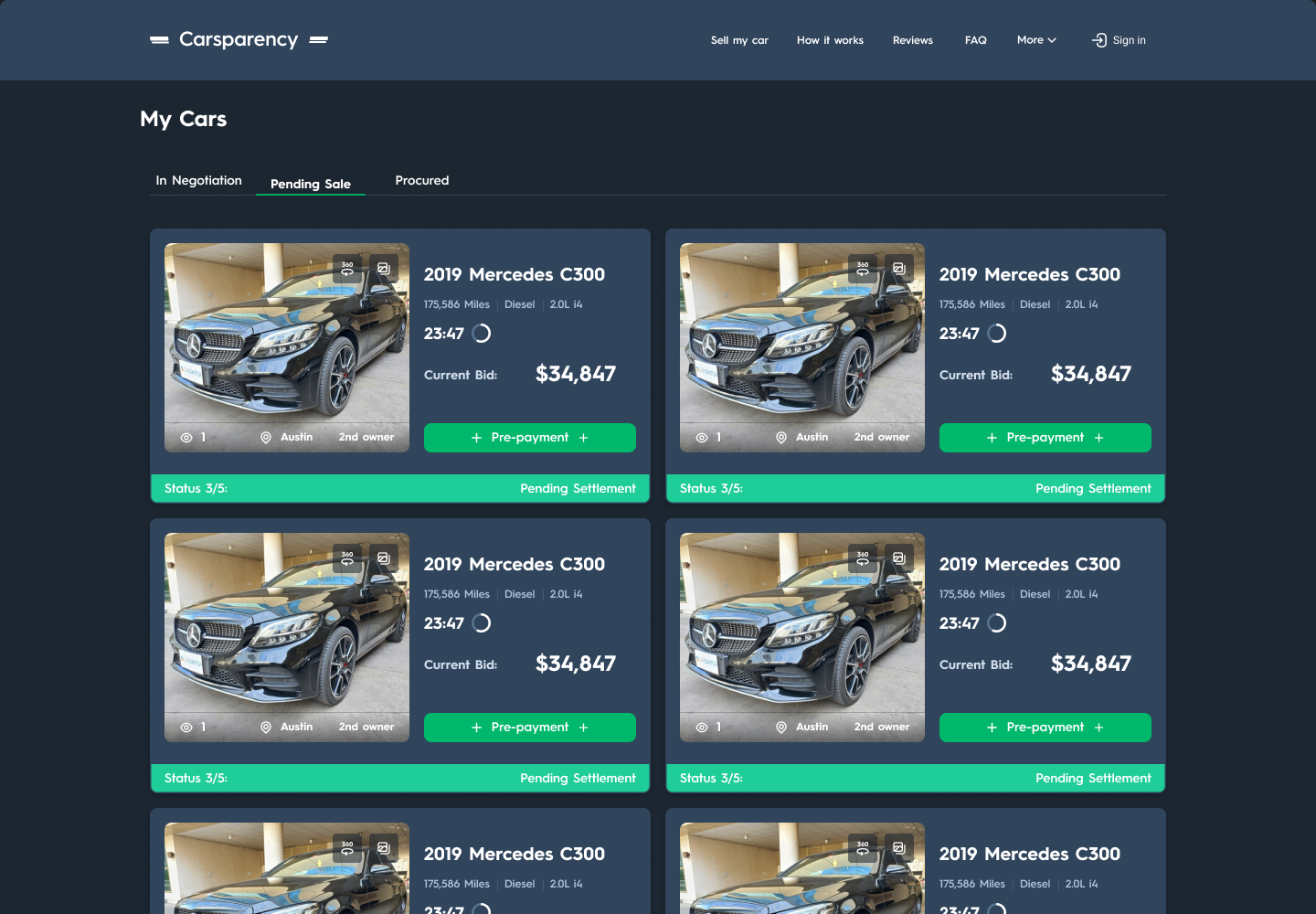Open photo gallery icon on bottom-right car card

click(899, 848)
